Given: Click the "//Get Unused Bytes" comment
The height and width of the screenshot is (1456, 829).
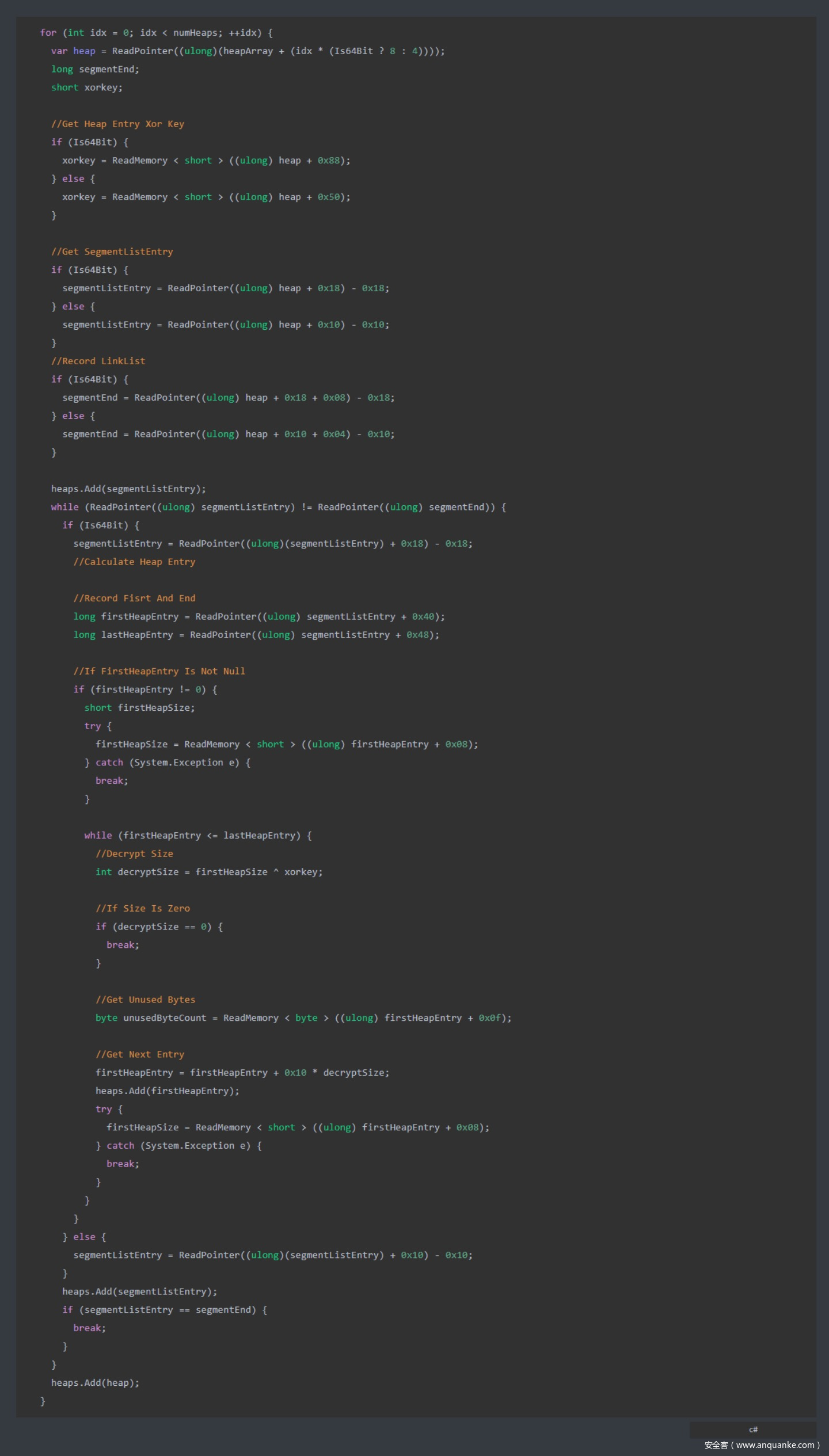Looking at the screenshot, I should pyautogui.click(x=145, y=1000).
